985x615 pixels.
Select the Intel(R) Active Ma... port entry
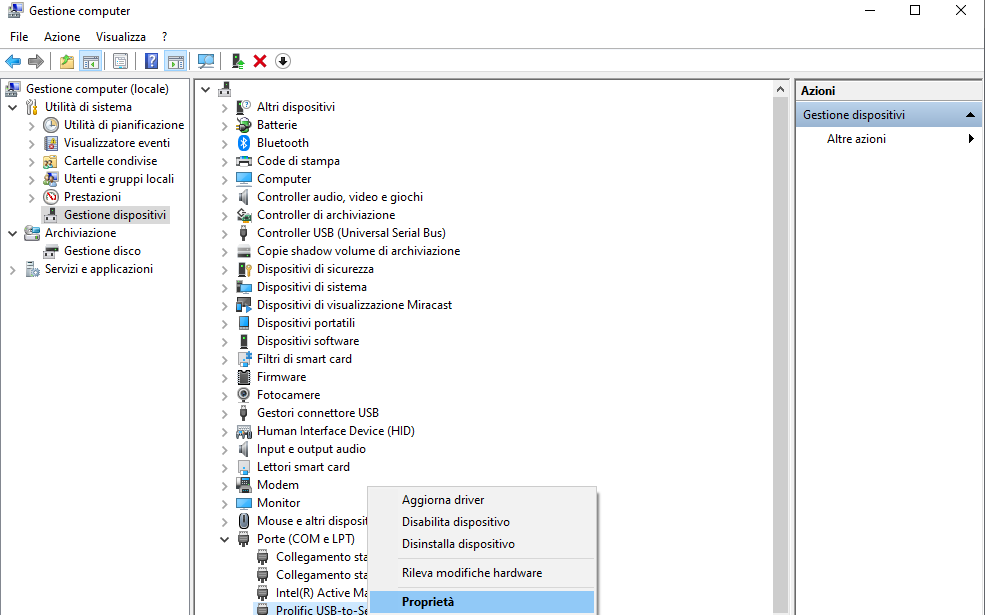pyautogui.click(x=321, y=593)
